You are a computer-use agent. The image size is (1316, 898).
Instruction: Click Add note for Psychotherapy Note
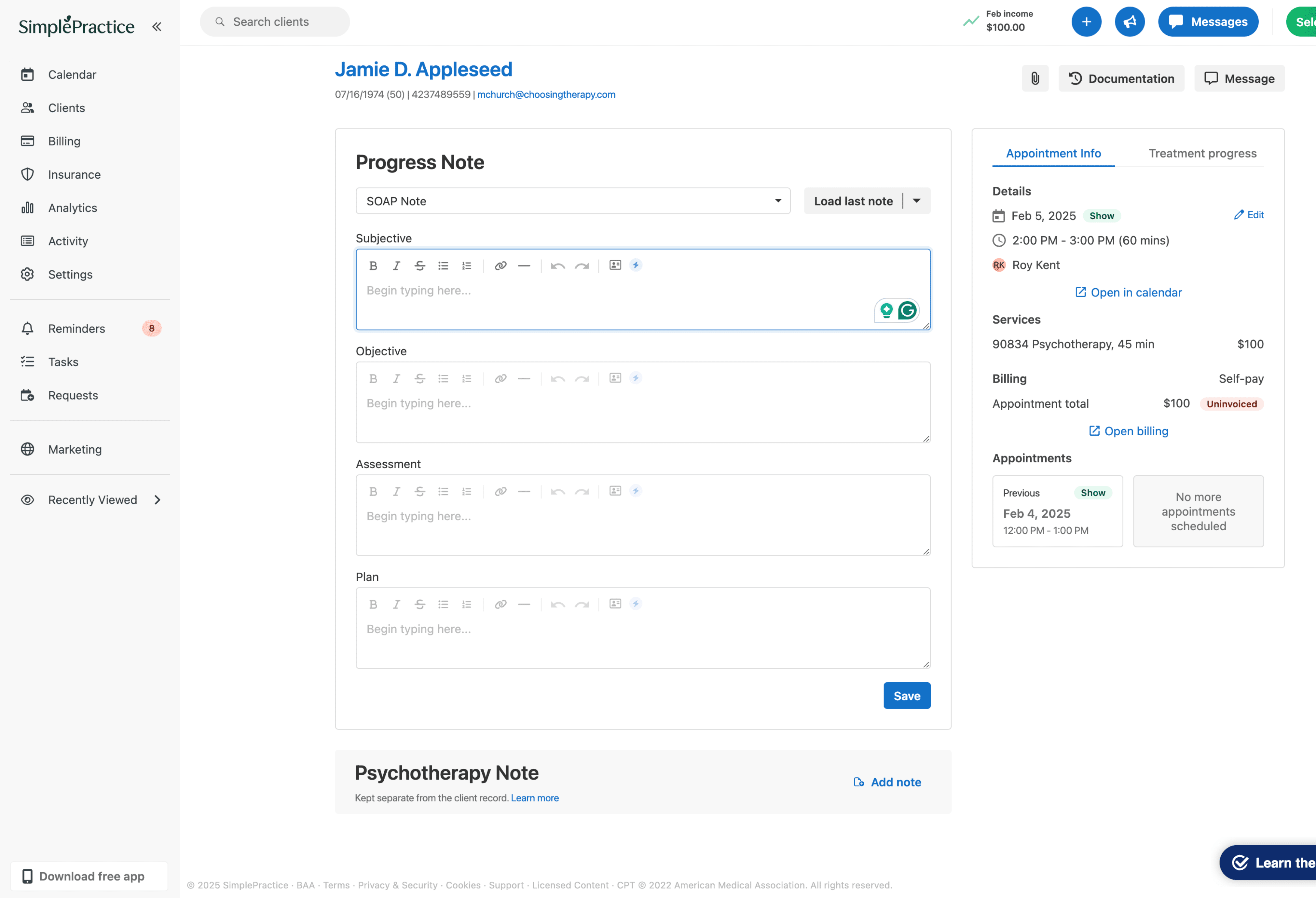(887, 782)
